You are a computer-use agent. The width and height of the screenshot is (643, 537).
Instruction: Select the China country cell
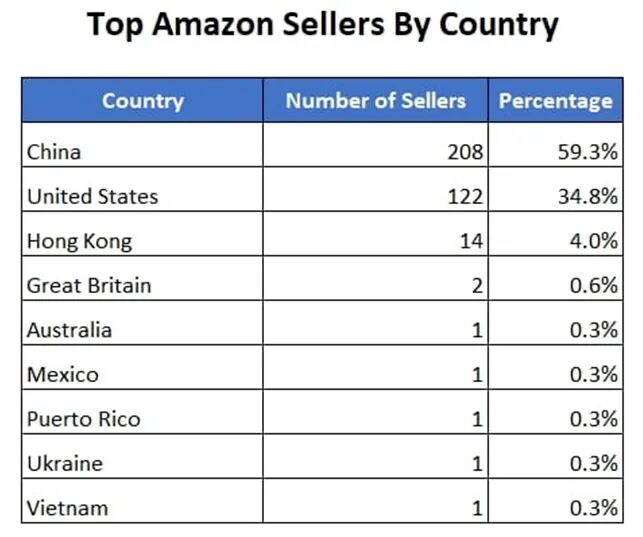(x=142, y=145)
